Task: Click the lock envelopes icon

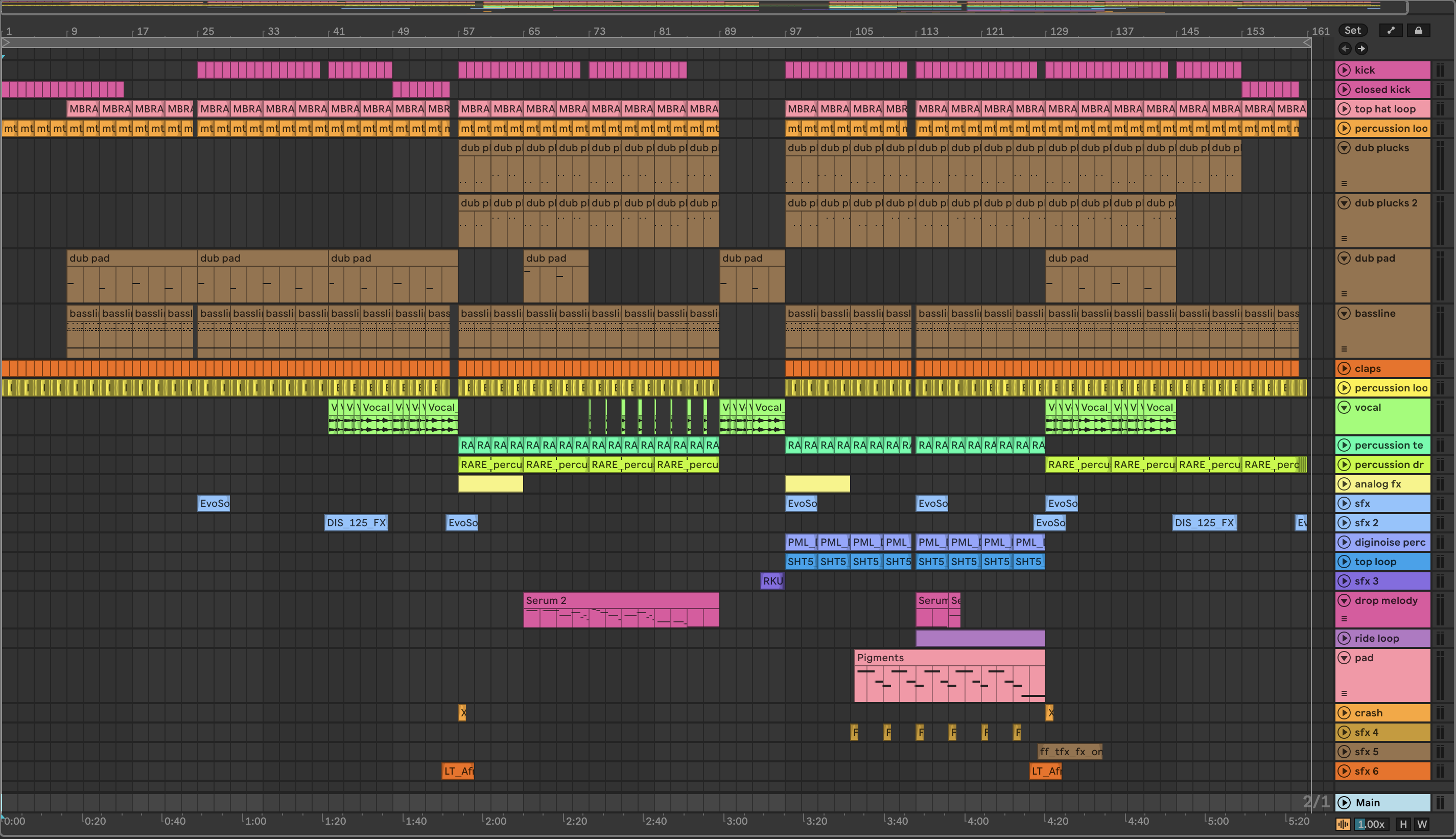Action: point(1419,31)
